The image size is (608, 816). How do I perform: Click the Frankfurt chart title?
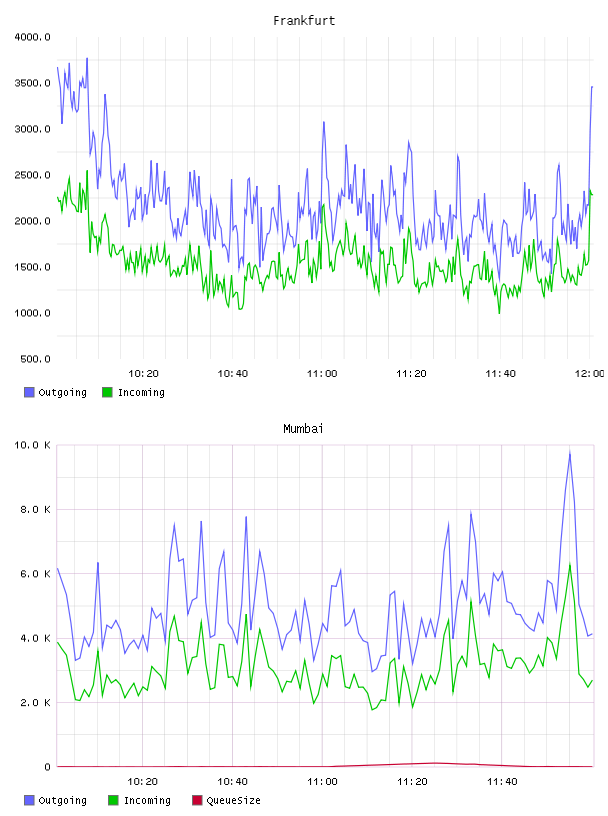[x=304, y=21]
